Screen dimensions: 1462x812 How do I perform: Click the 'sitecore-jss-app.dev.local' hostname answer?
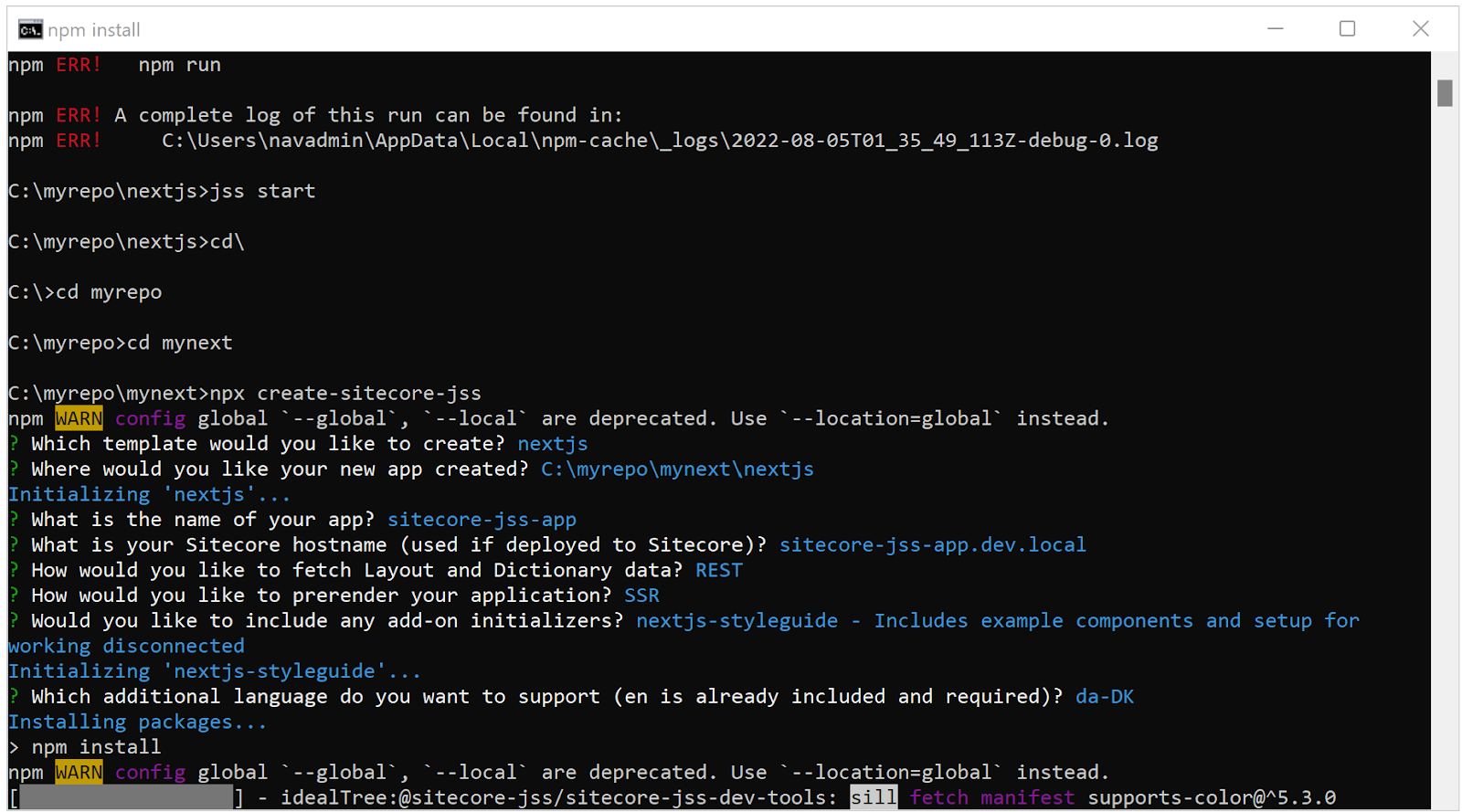(932, 545)
